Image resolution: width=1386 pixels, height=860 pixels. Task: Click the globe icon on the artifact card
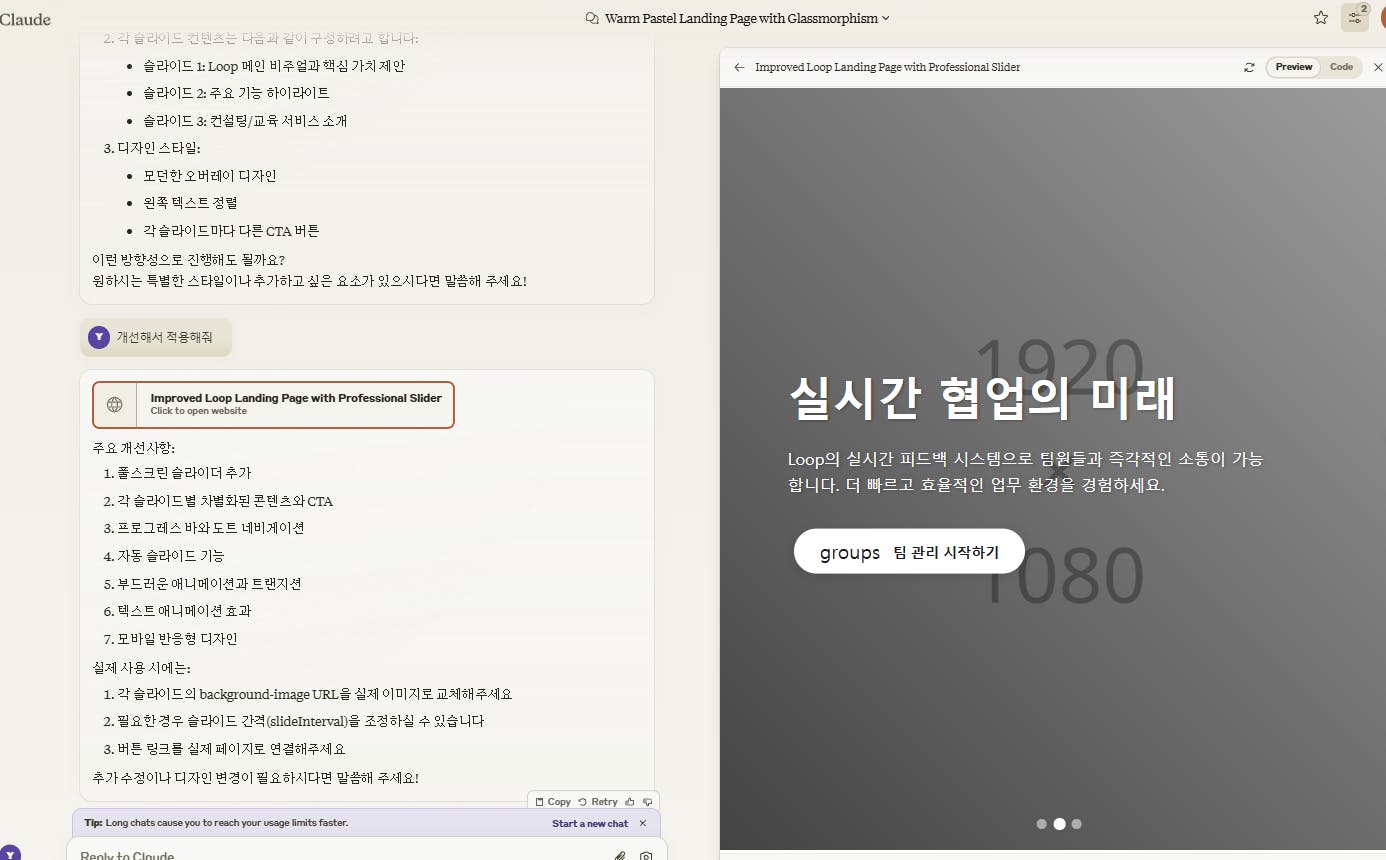tap(115, 405)
